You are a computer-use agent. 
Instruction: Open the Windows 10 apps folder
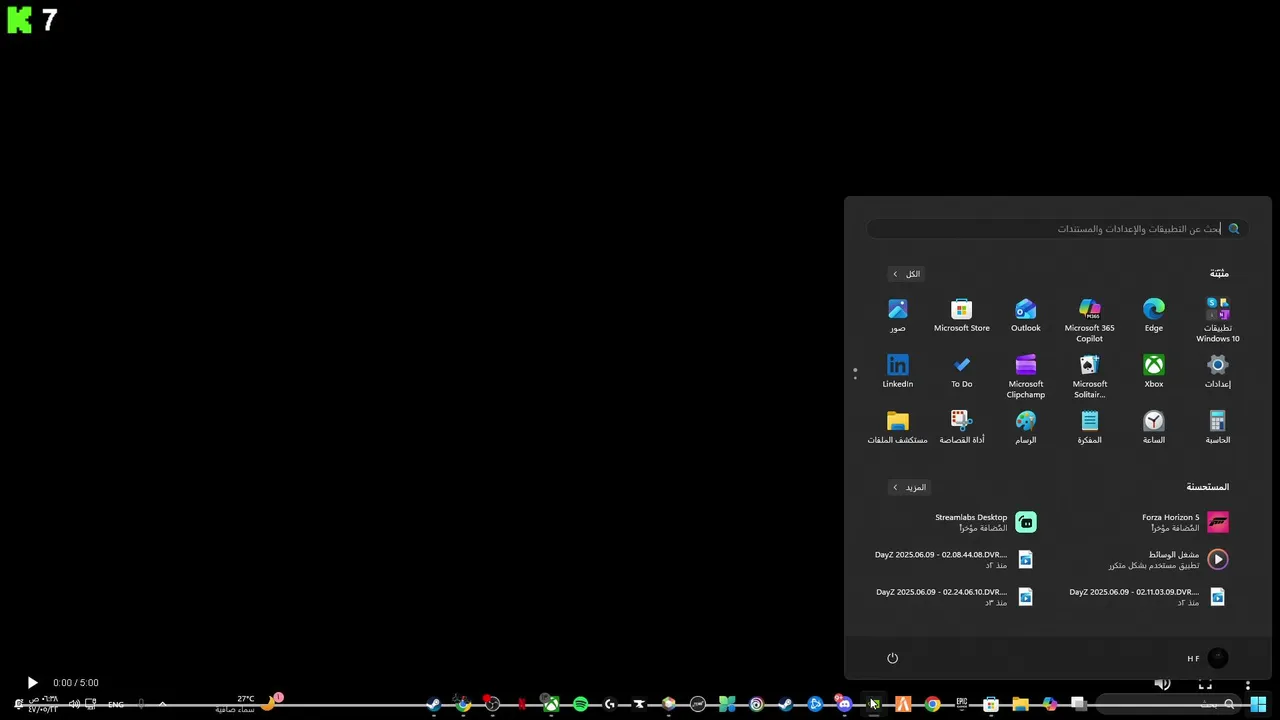(x=1217, y=320)
